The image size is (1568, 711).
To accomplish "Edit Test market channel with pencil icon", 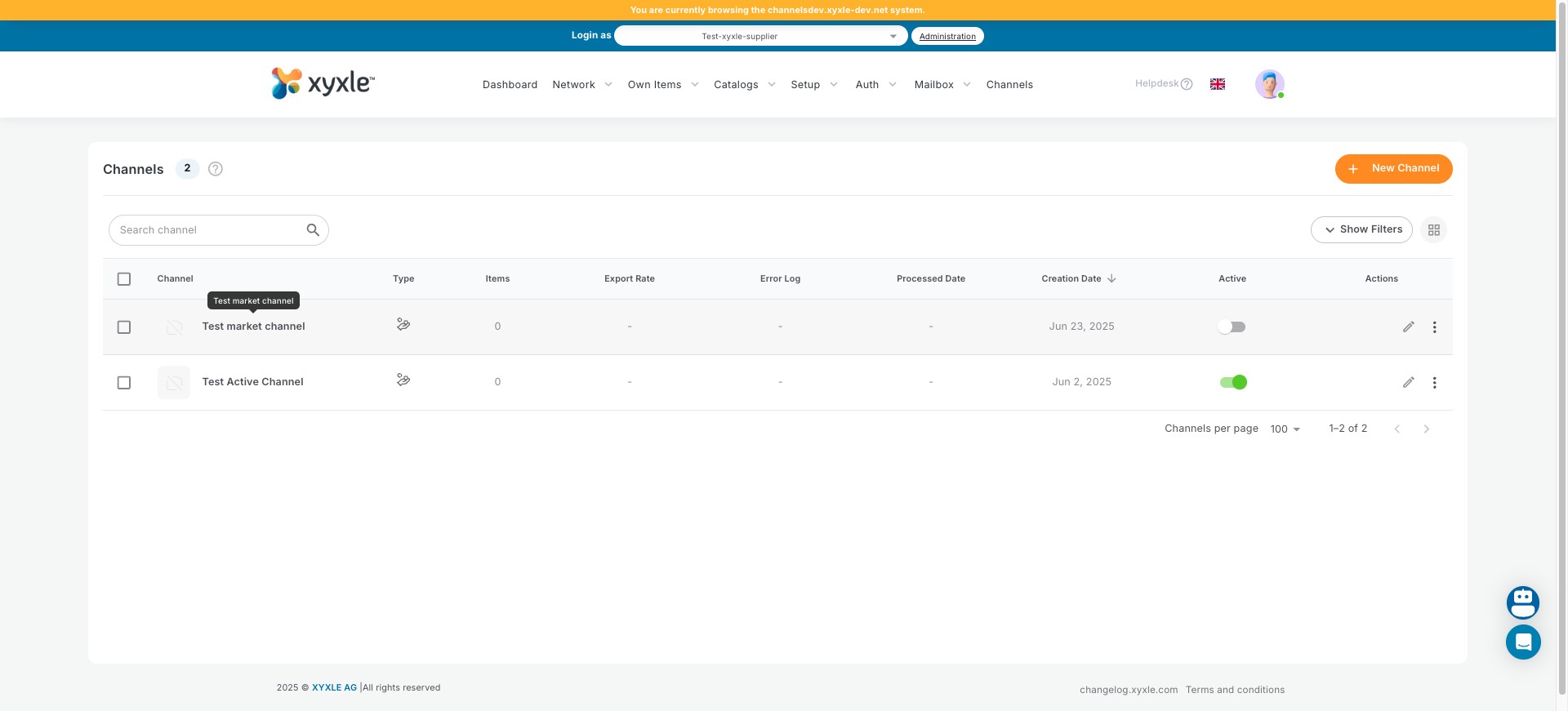I will (1408, 327).
